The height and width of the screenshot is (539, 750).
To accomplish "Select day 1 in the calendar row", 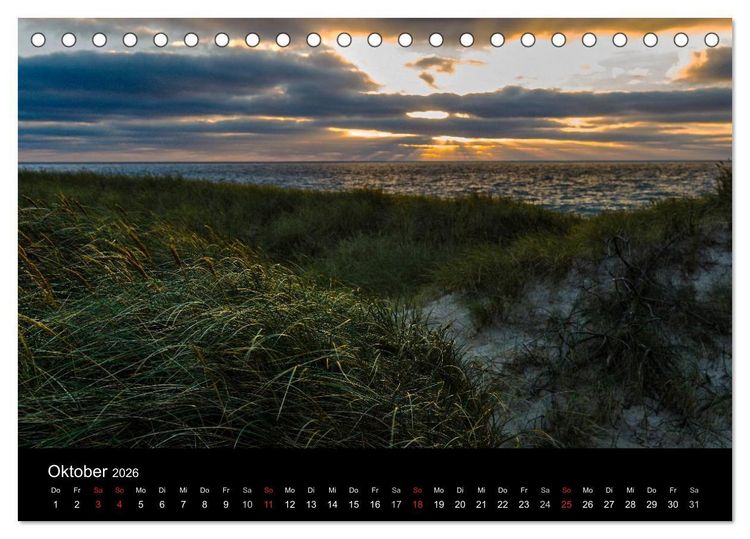I will point(55,505).
